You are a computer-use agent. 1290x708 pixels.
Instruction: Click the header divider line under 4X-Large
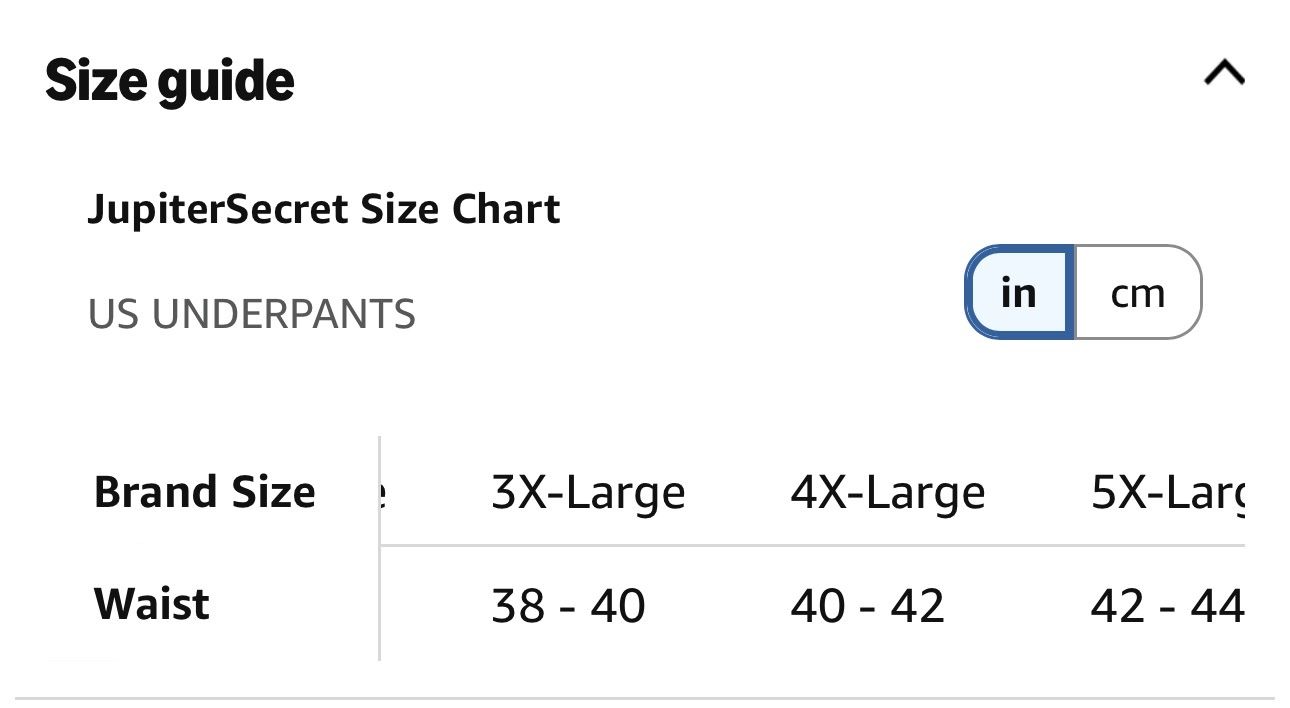point(888,546)
